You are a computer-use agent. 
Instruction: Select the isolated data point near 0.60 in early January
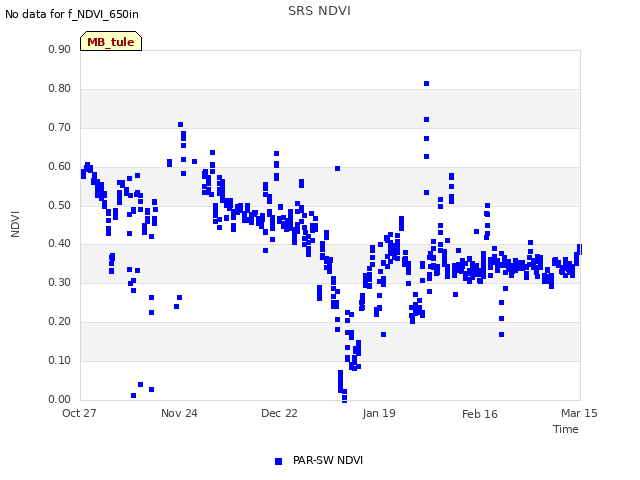tap(338, 169)
